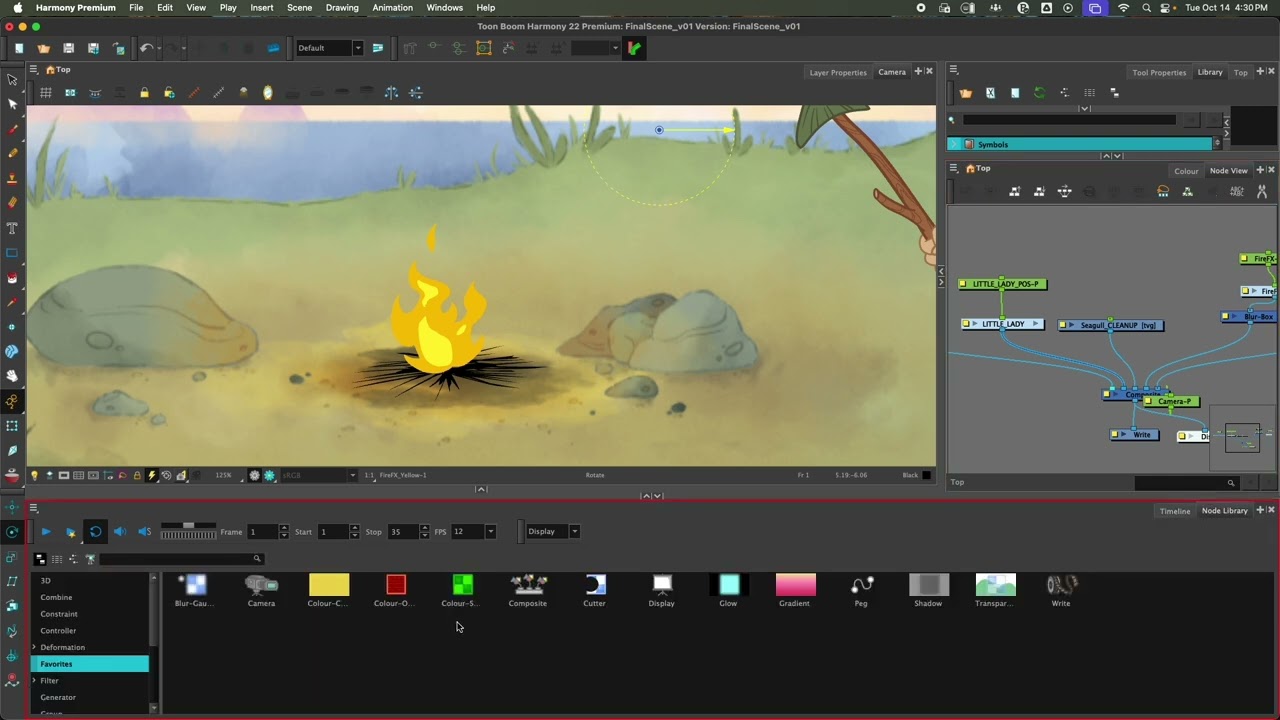Toggle thumbnail view in Node Library
This screenshot has height=720, width=1280.
pyautogui.click(x=40, y=559)
